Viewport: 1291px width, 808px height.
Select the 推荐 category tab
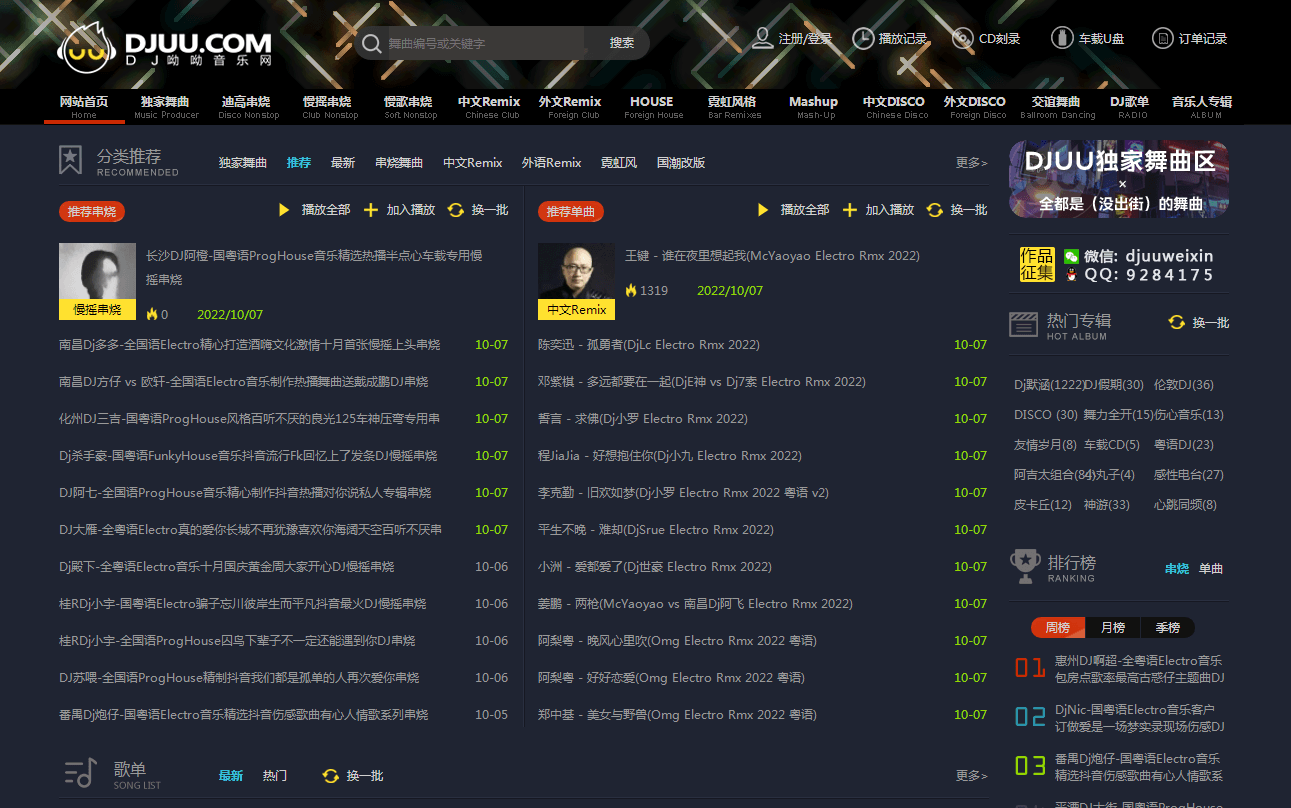click(299, 163)
